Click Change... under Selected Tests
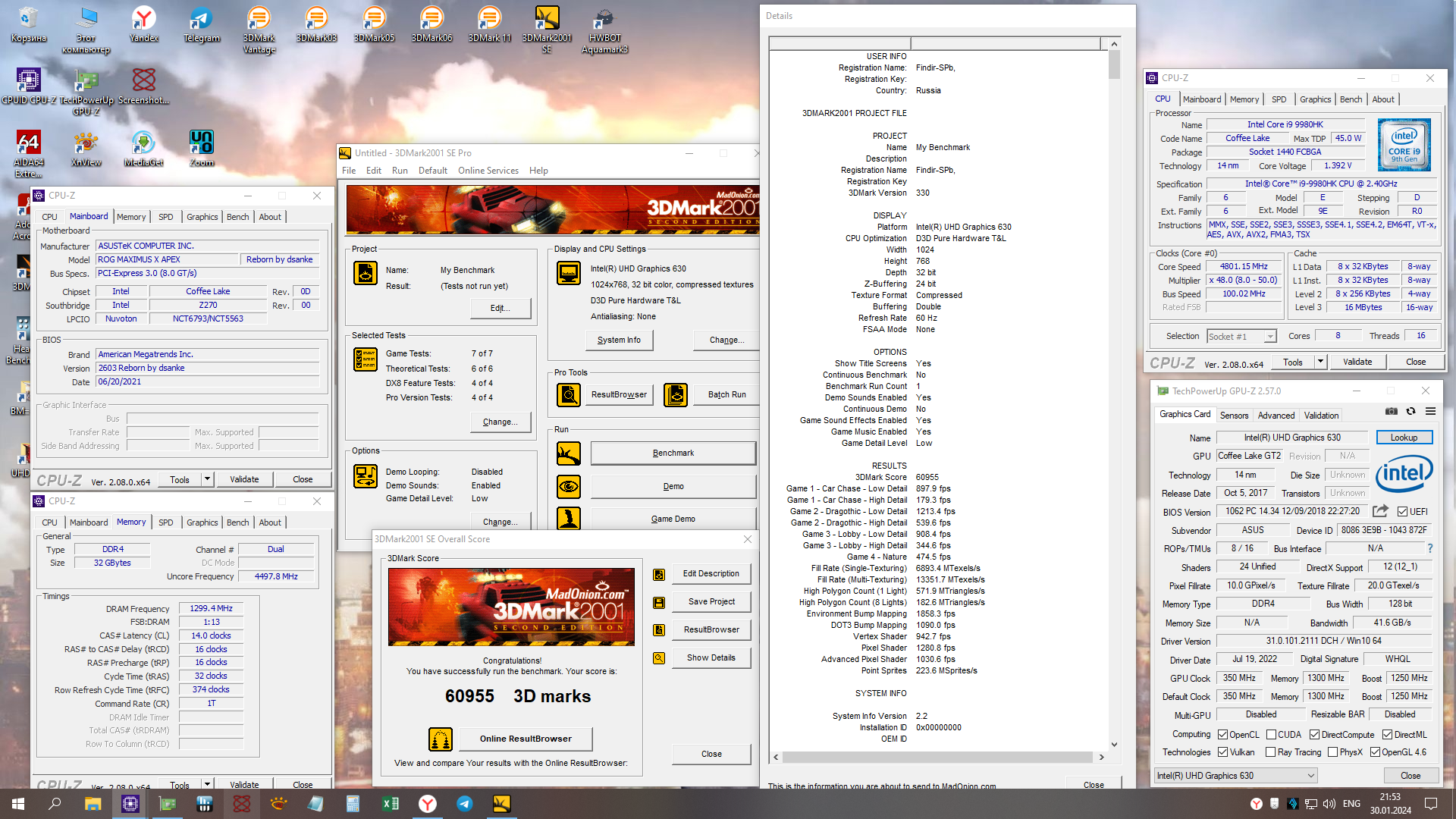Screen dimensions: 1456x819 click(500, 422)
